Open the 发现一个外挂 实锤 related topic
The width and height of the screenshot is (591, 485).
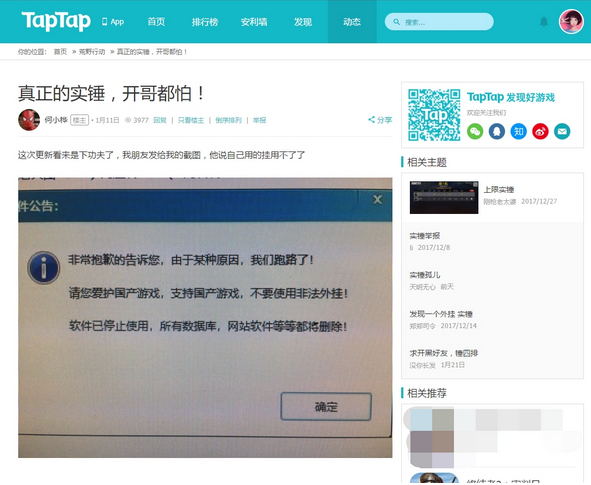[x=441, y=314]
